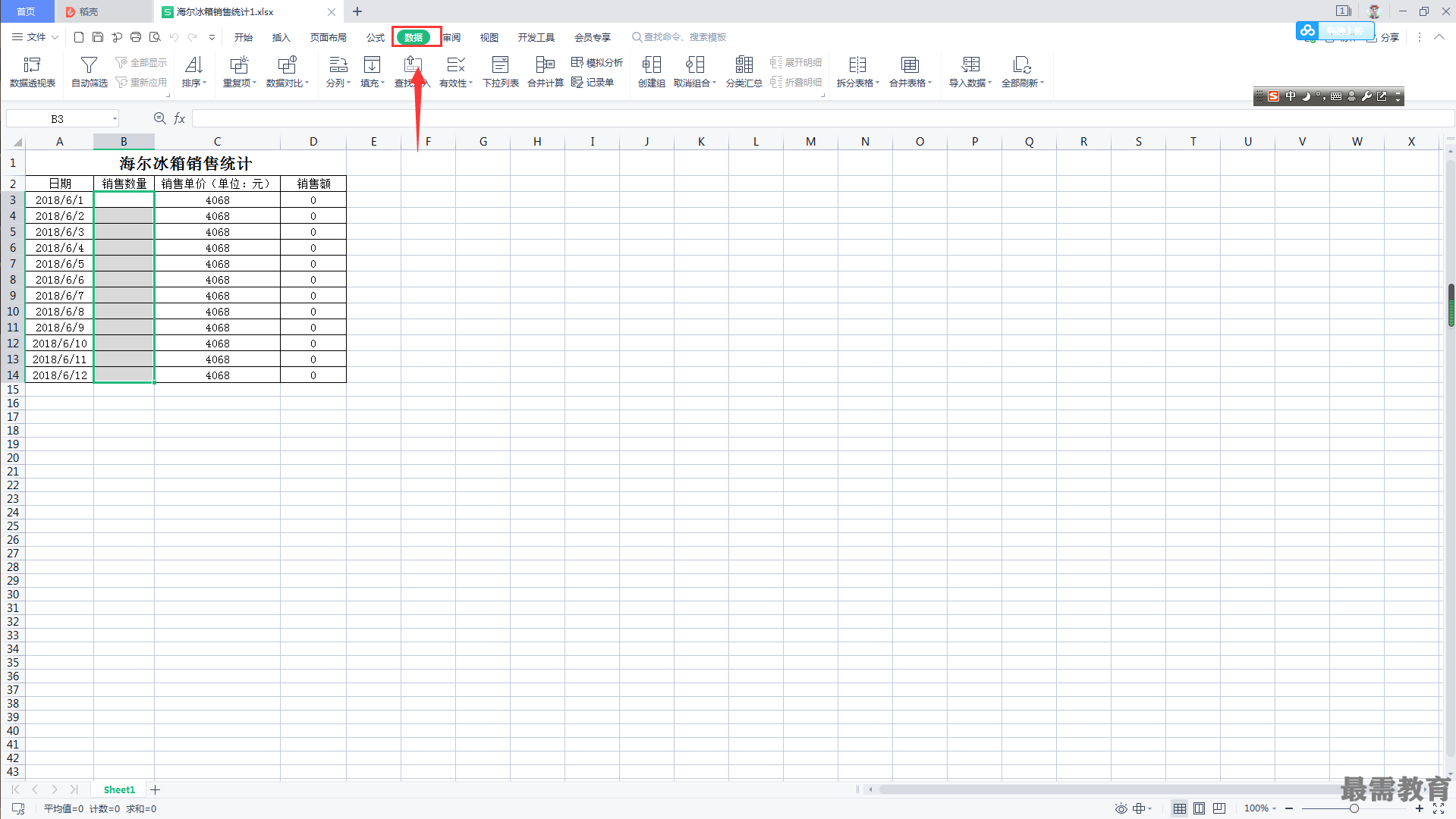Image resolution: width=1456 pixels, height=819 pixels.
Task: Click the eye protection mode icon in status bar
Action: (1121, 808)
